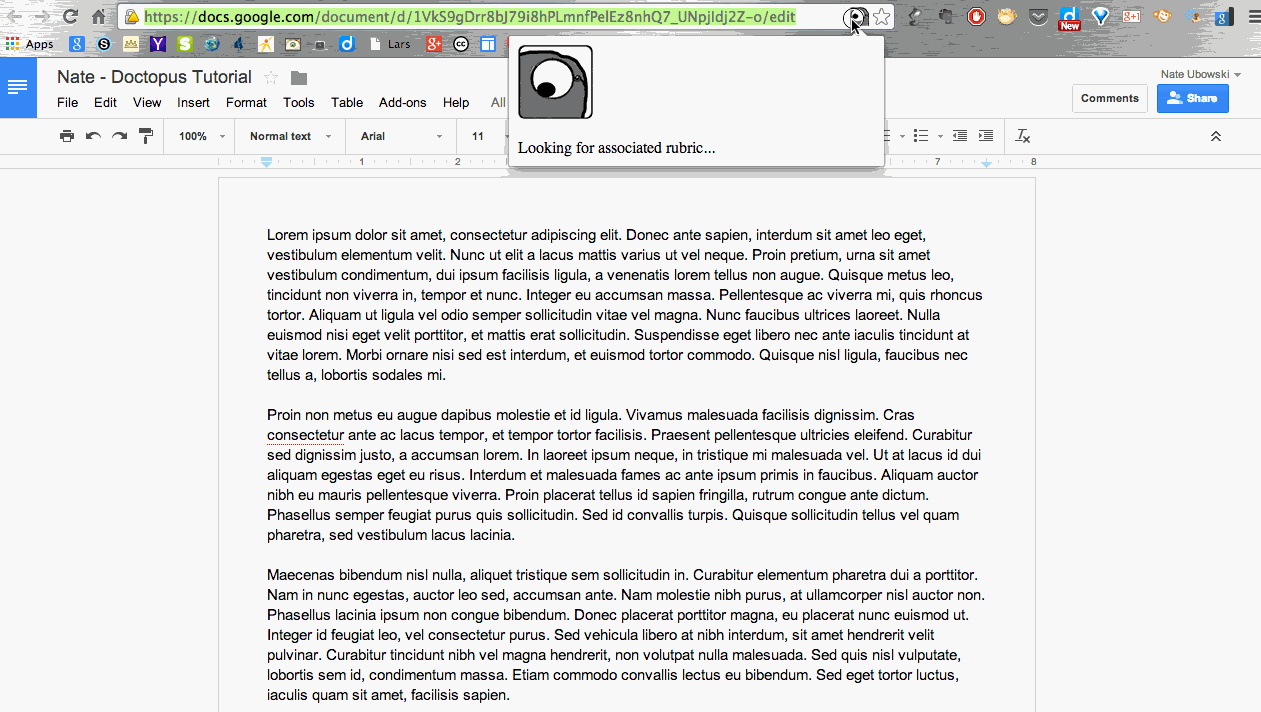Click the browser Back arrow
Screen dimensions: 1261x712
15,17
